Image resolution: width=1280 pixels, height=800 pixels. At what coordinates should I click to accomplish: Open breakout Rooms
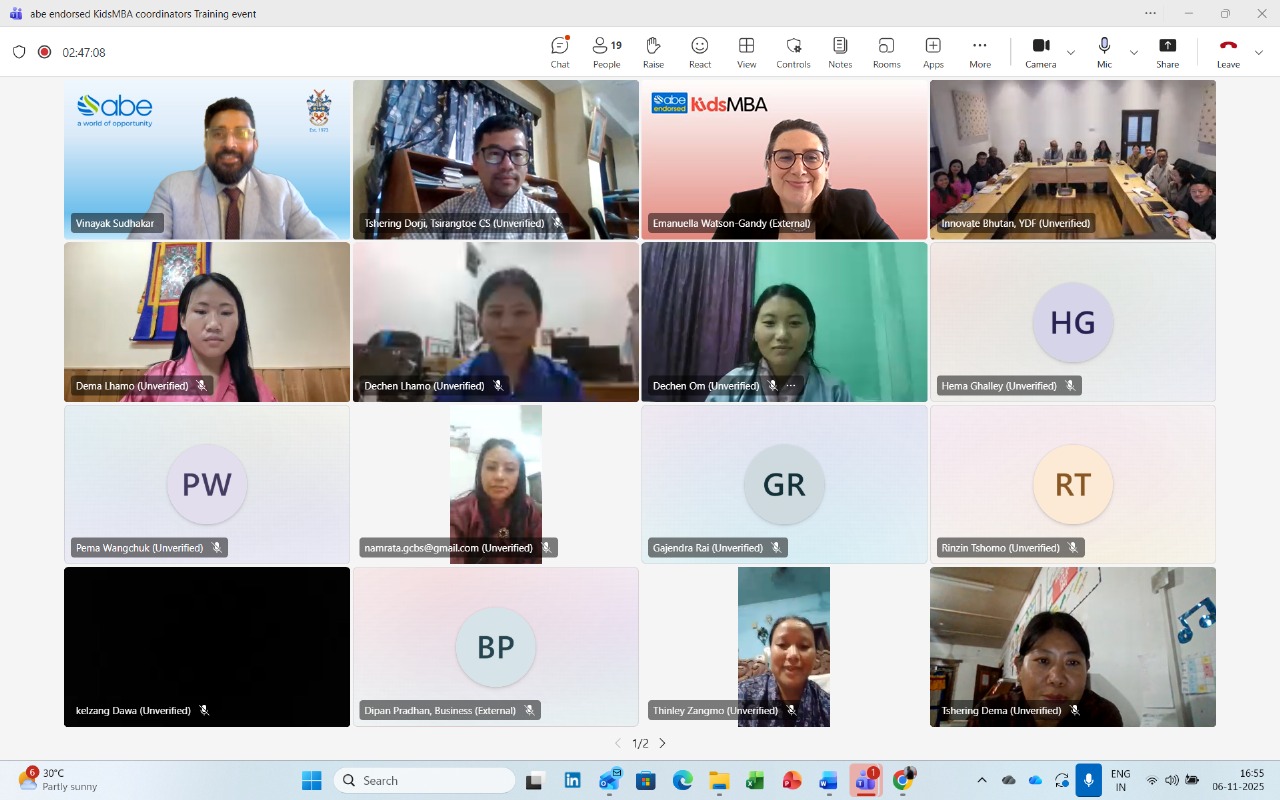tap(886, 52)
